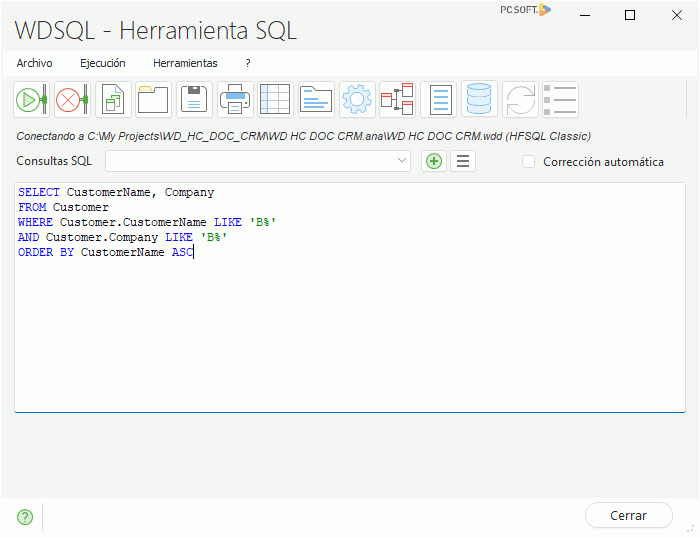This screenshot has height=538, width=700.
Task: Click the refresh arrows icon
Action: [520, 100]
